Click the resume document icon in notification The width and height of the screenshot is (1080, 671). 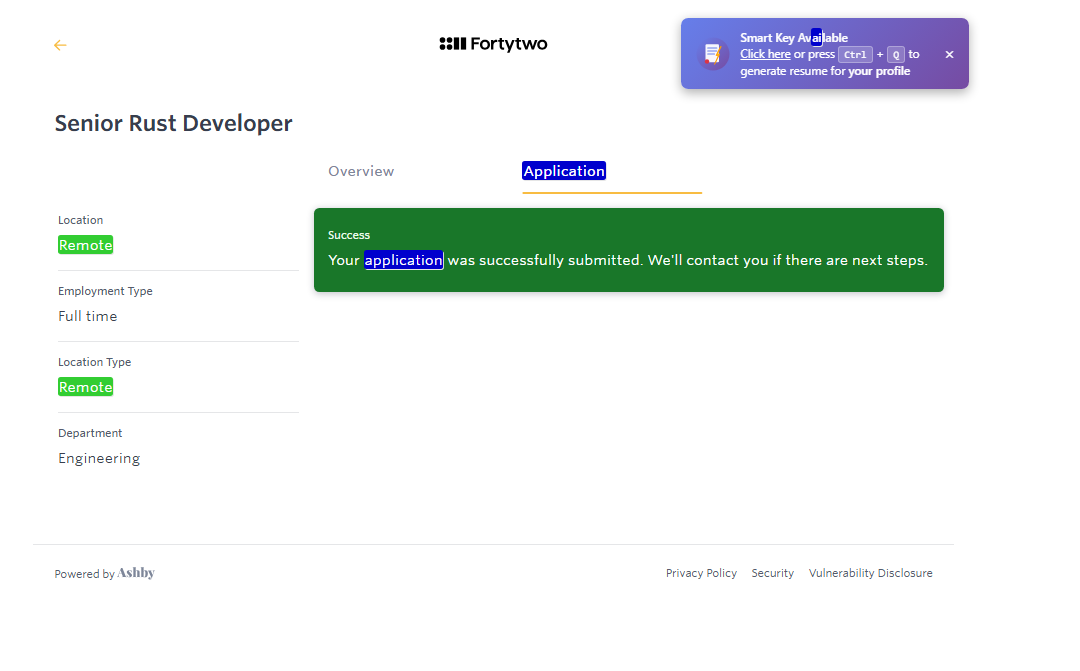[712, 54]
